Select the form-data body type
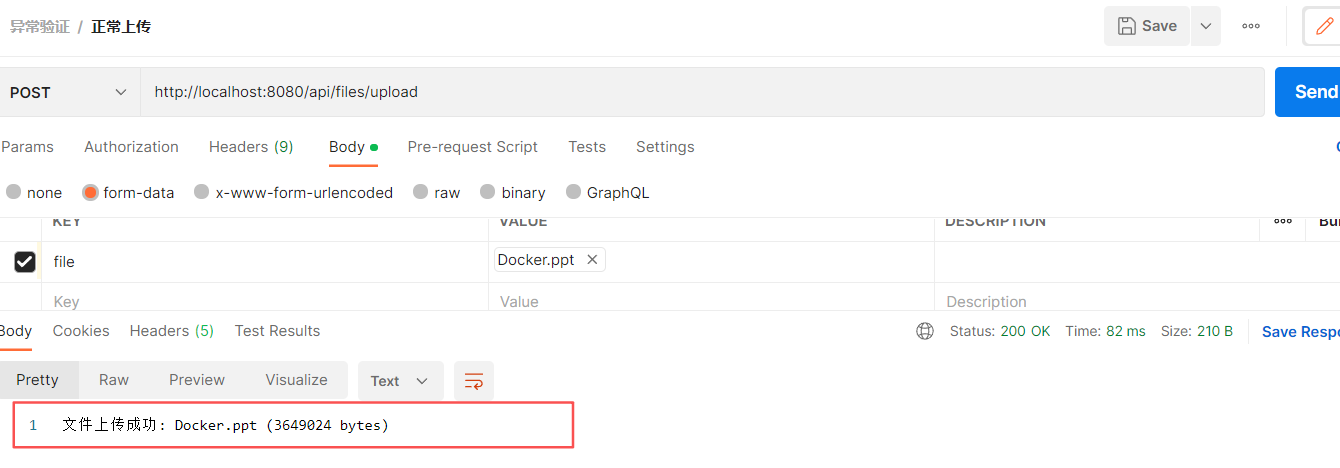Image resolution: width=1340 pixels, height=468 pixels. click(128, 192)
